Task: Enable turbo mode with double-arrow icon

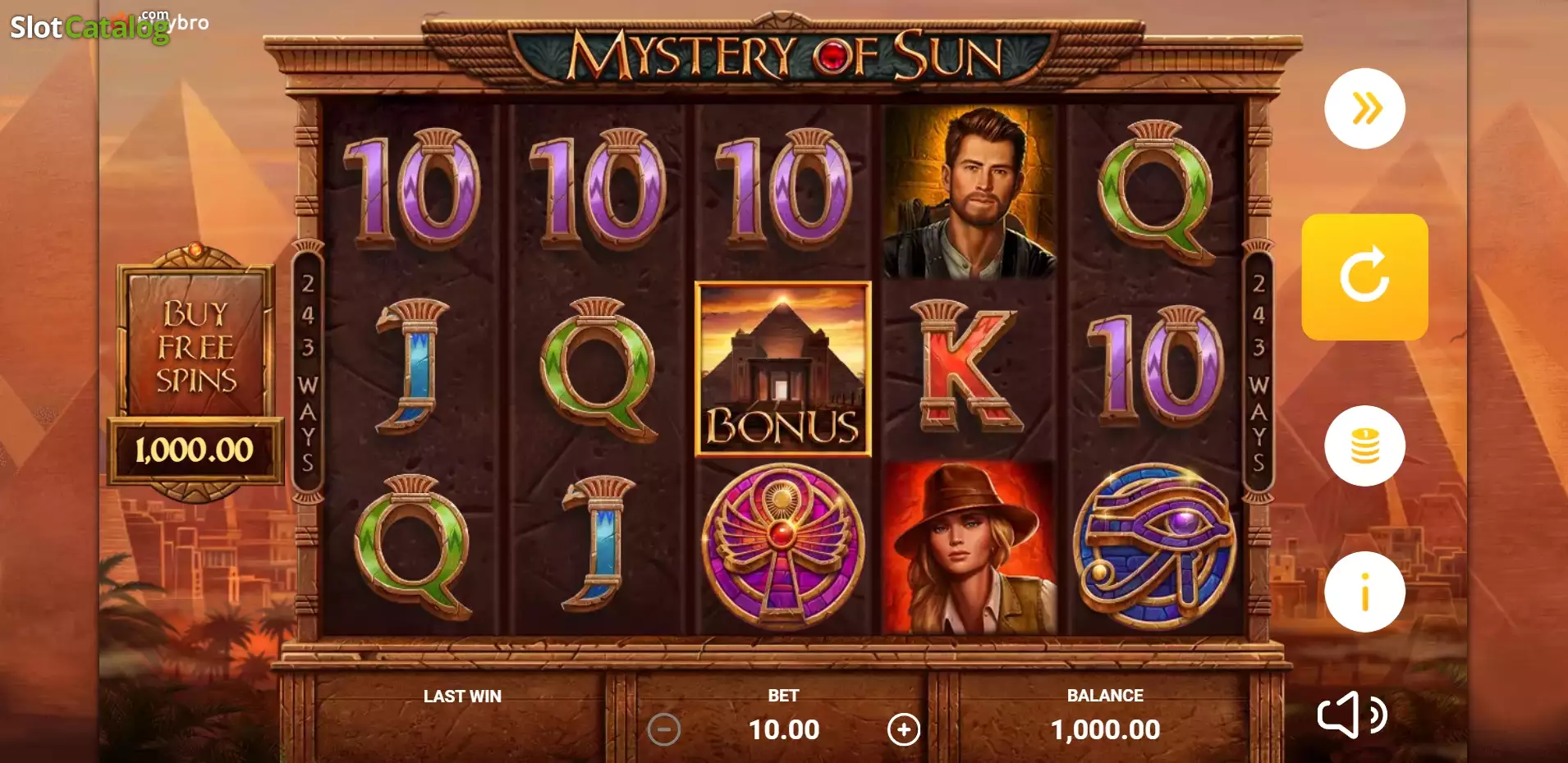Action: coord(1364,108)
